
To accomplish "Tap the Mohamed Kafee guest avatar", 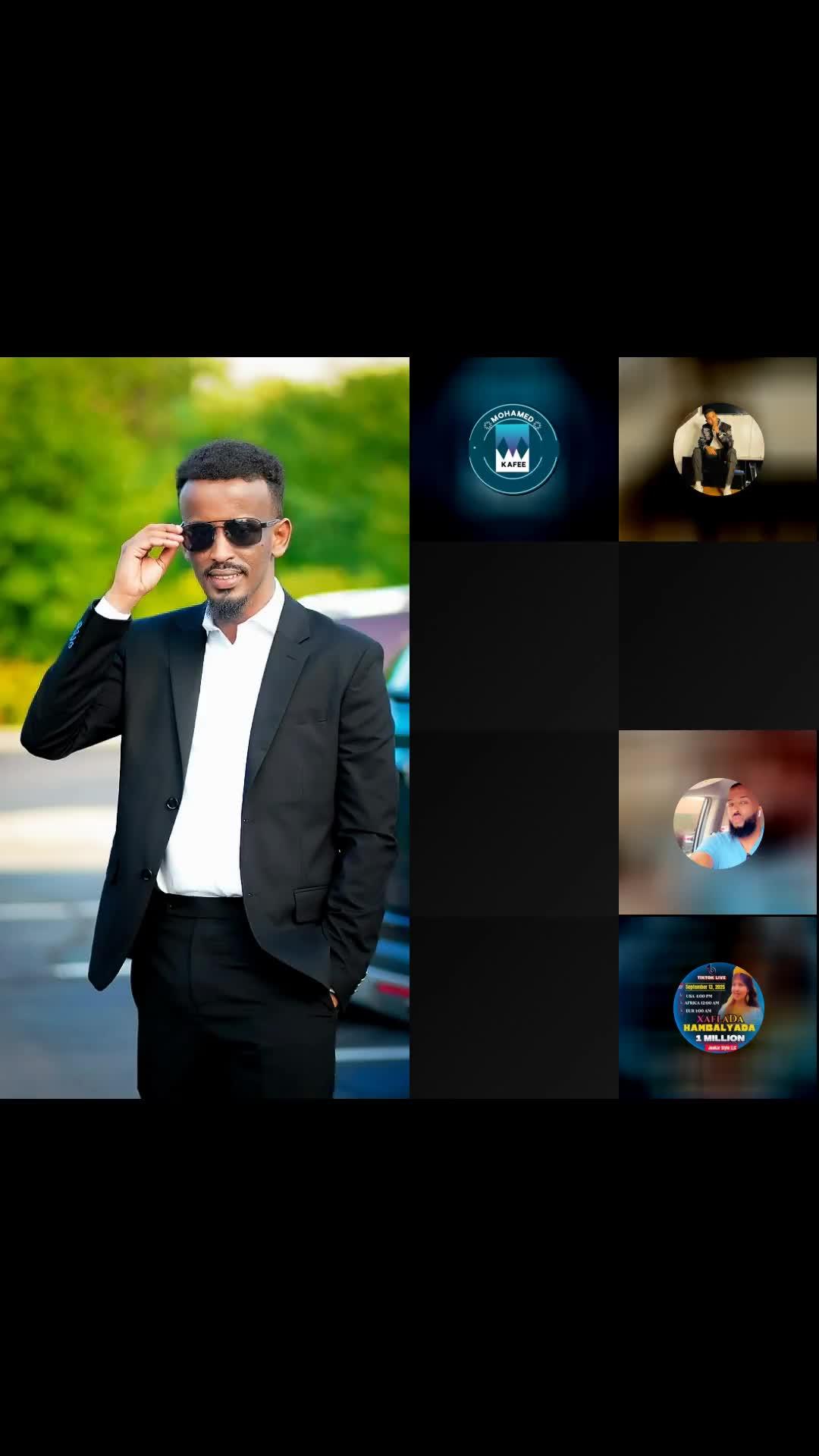I will [513, 450].
